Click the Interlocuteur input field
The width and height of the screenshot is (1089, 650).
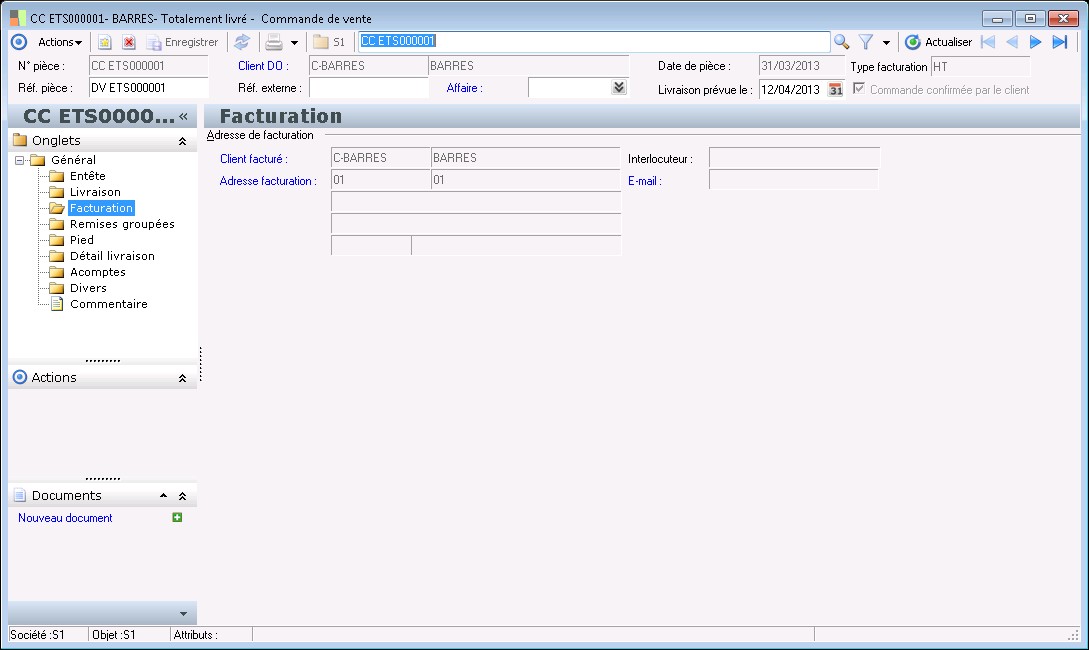[x=794, y=158]
